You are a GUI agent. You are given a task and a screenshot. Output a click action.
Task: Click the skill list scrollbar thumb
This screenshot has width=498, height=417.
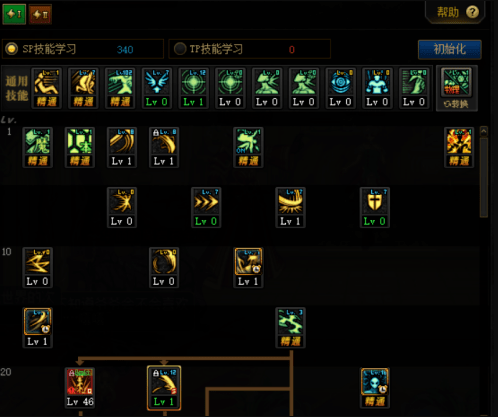coord(483,177)
